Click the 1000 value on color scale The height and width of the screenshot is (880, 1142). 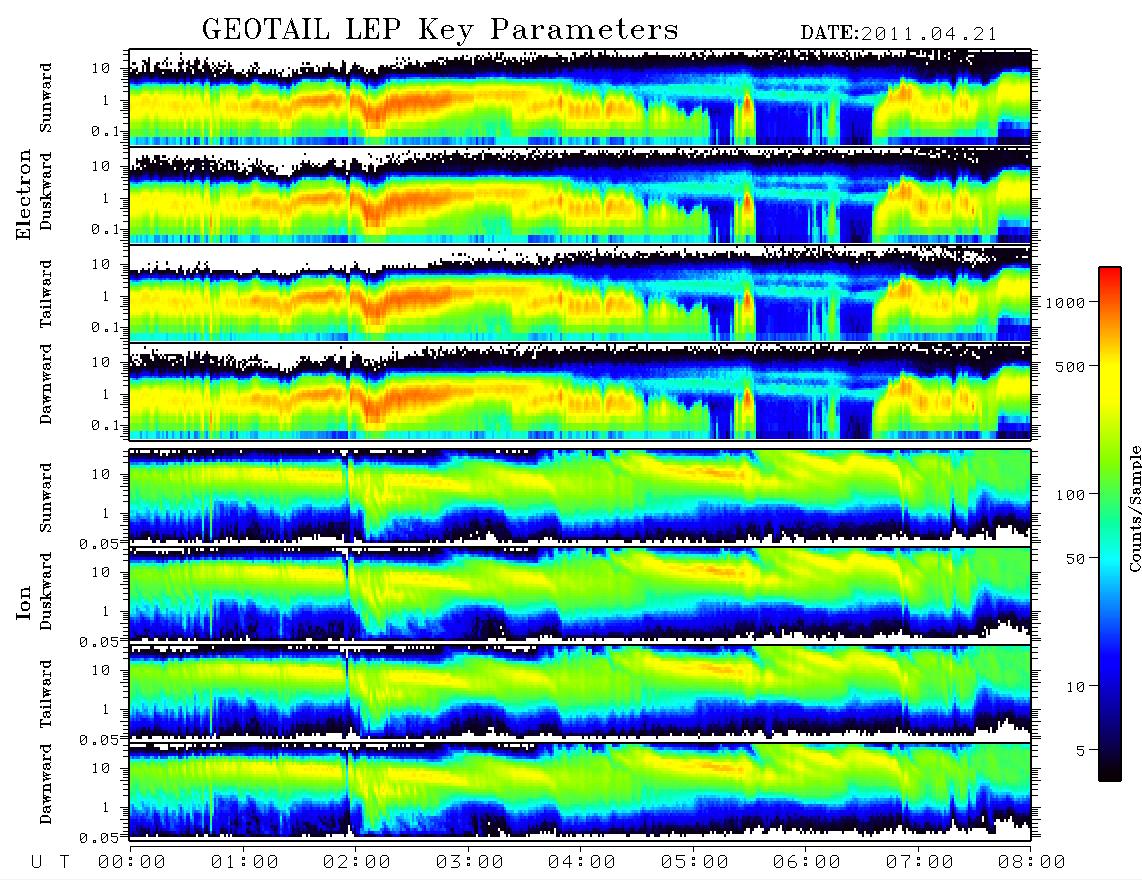point(1066,302)
